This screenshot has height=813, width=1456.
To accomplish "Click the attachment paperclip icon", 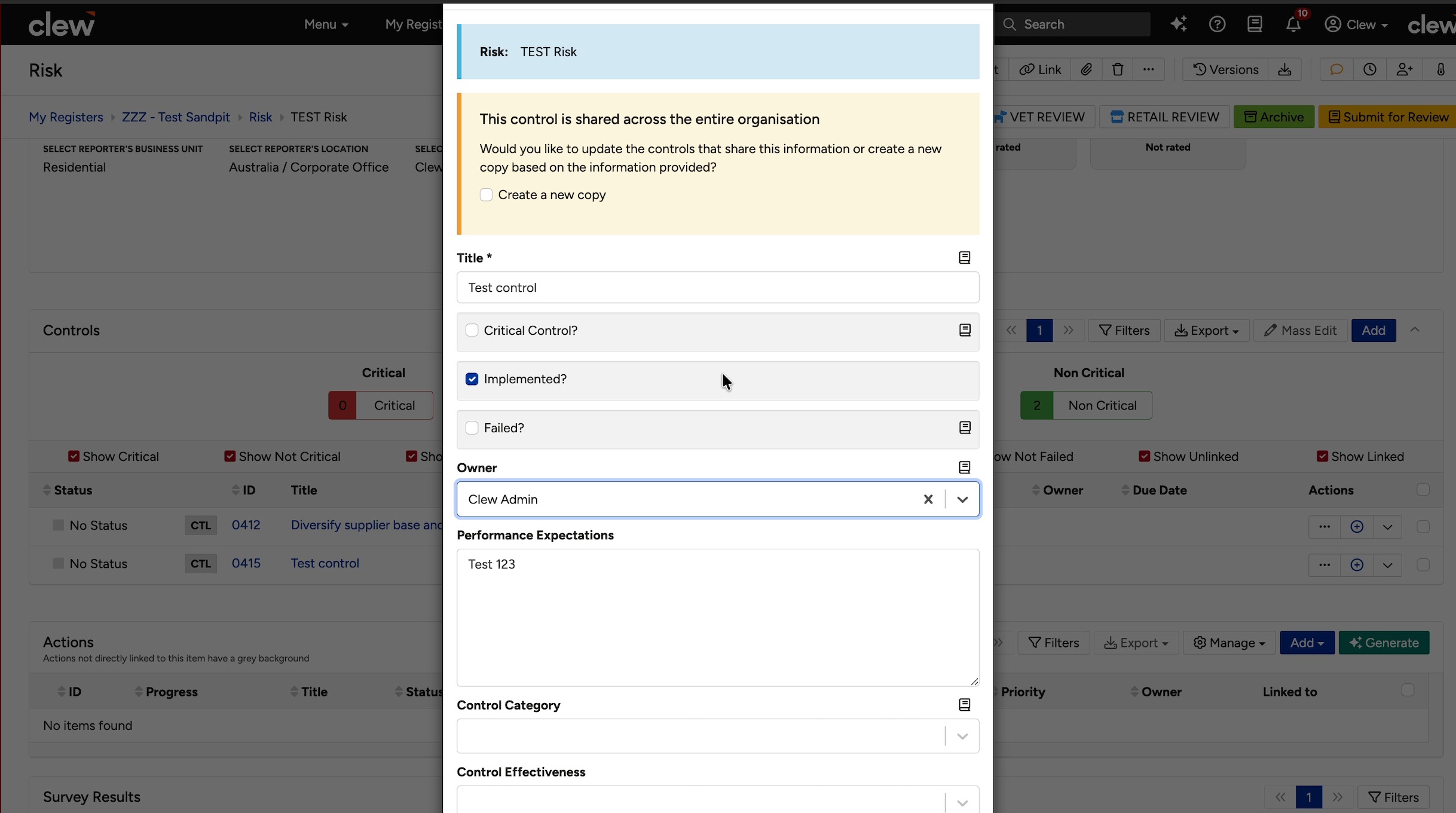I will tap(1087, 69).
